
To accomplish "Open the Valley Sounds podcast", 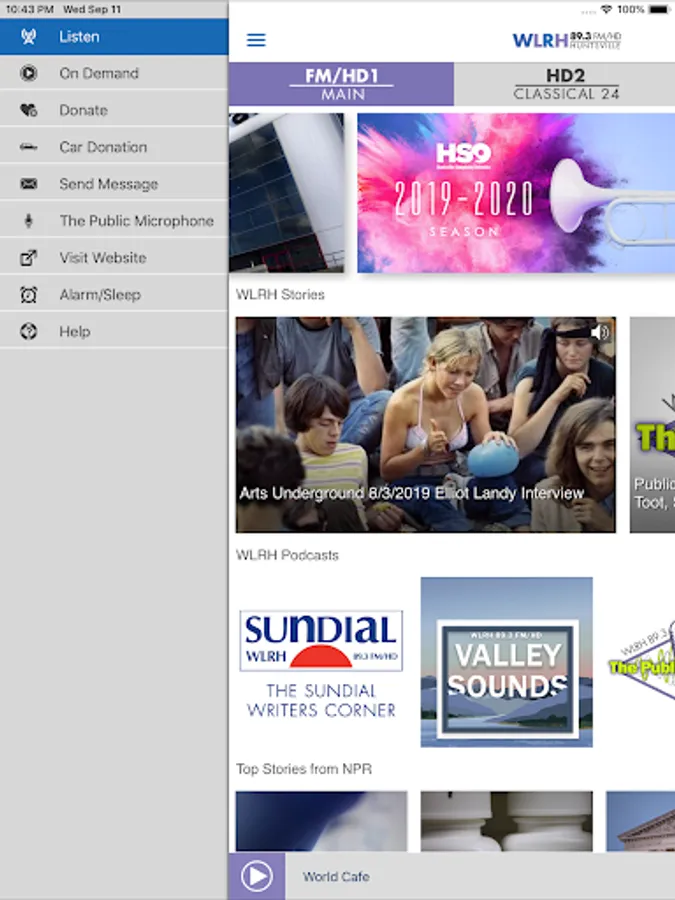I will (x=506, y=662).
